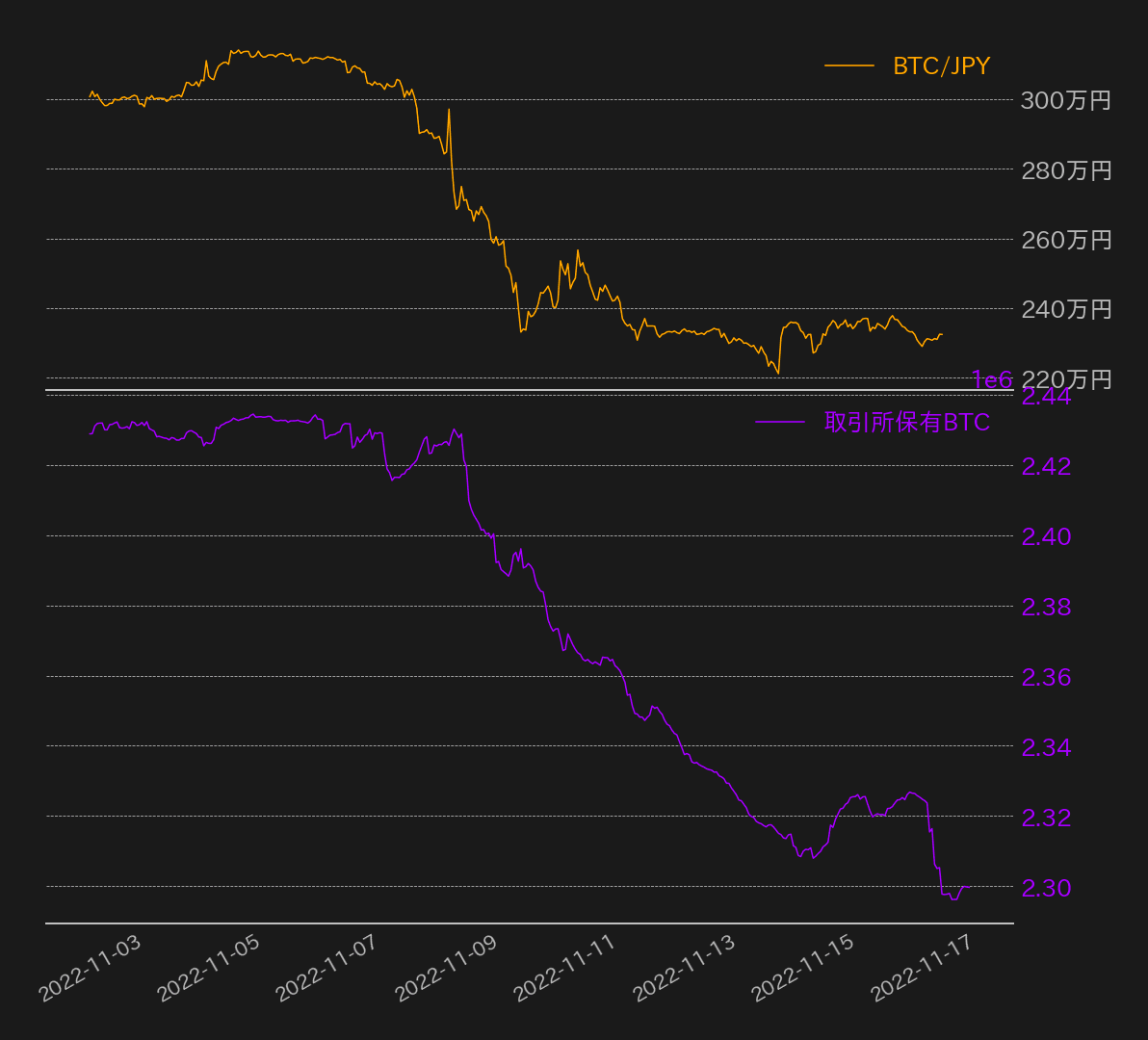
Task: Click the 2.36 purple axis tick label
Action: pyautogui.click(x=1046, y=677)
